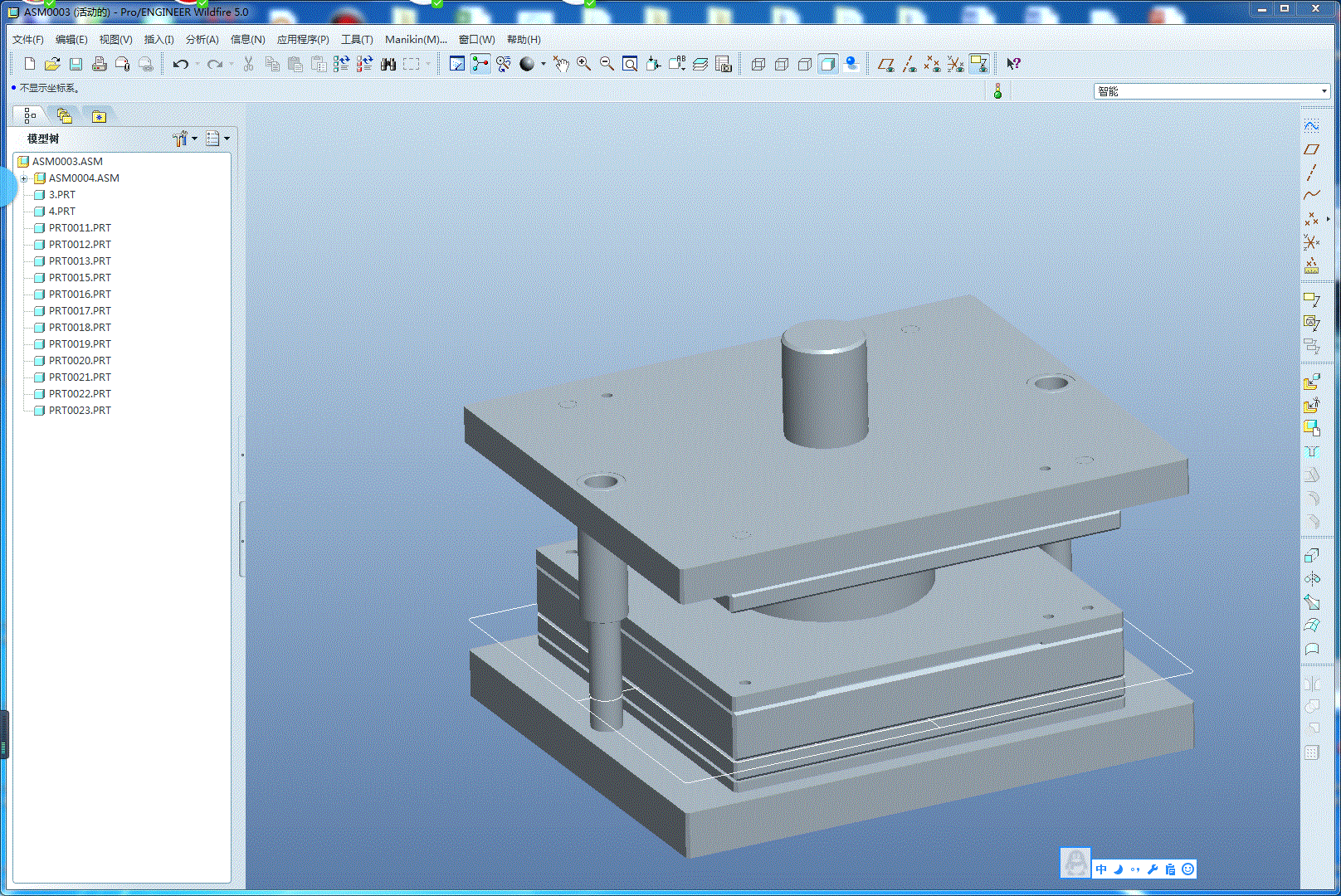Toggle shaded display mode
Image resolution: width=1341 pixels, height=896 pixels.
827,64
